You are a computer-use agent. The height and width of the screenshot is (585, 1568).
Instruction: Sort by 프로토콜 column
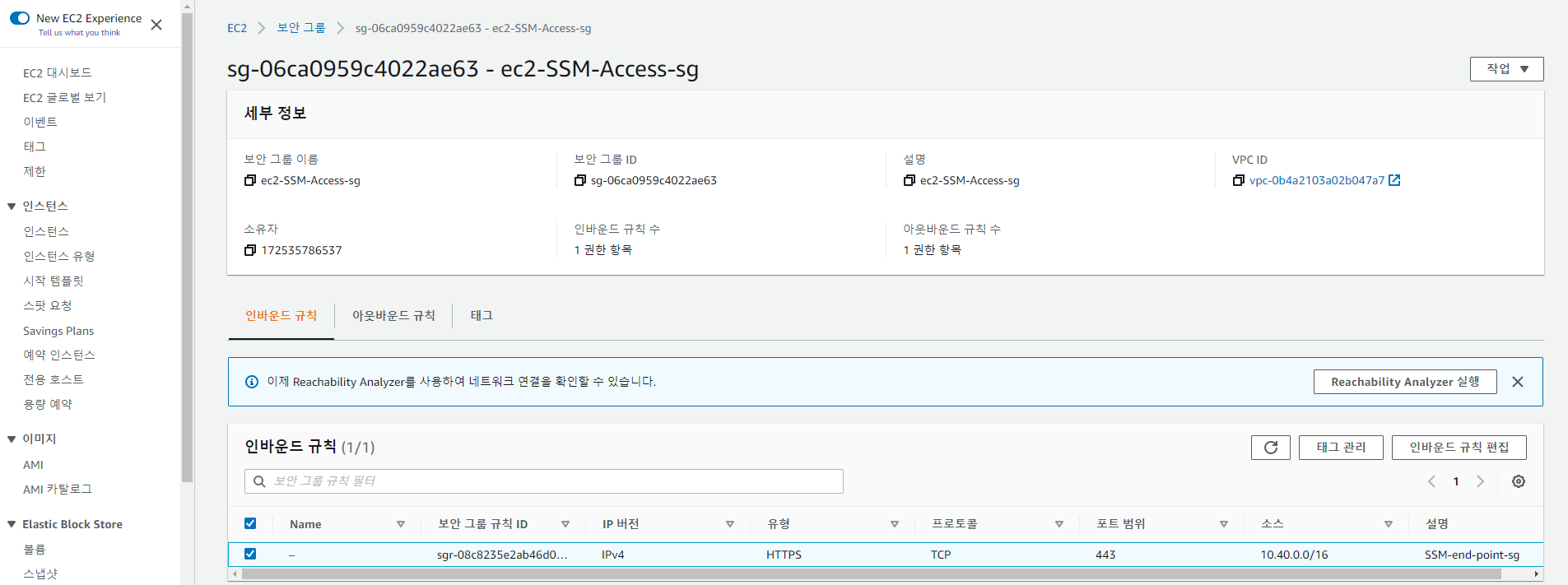1059,524
